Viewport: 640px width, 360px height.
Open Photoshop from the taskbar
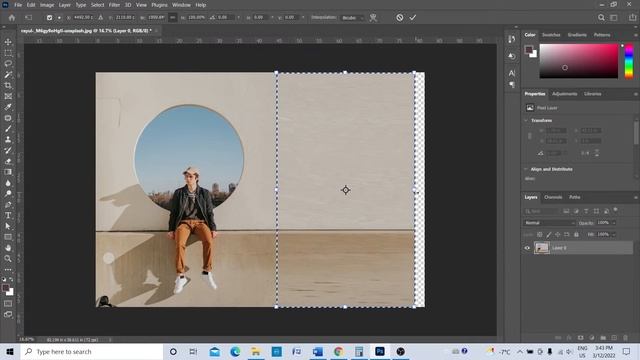click(380, 351)
